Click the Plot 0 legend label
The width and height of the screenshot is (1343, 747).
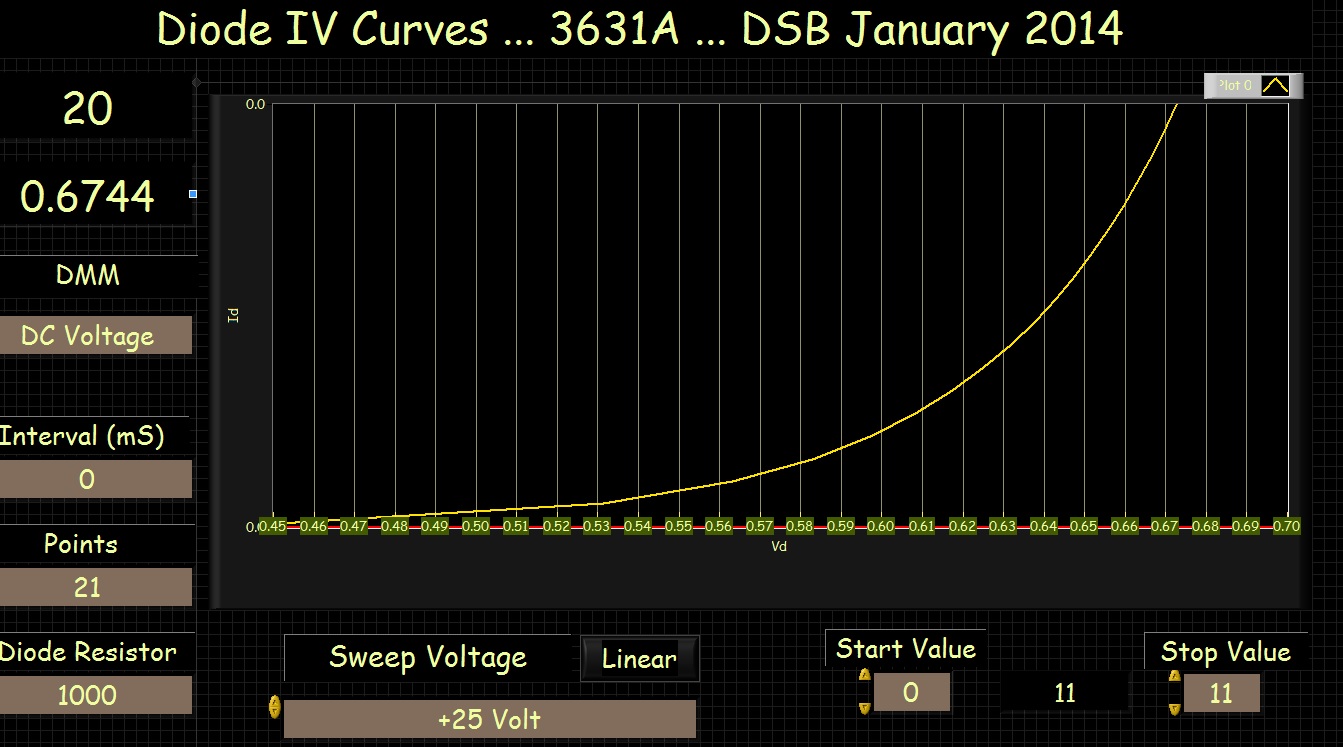click(x=1233, y=86)
